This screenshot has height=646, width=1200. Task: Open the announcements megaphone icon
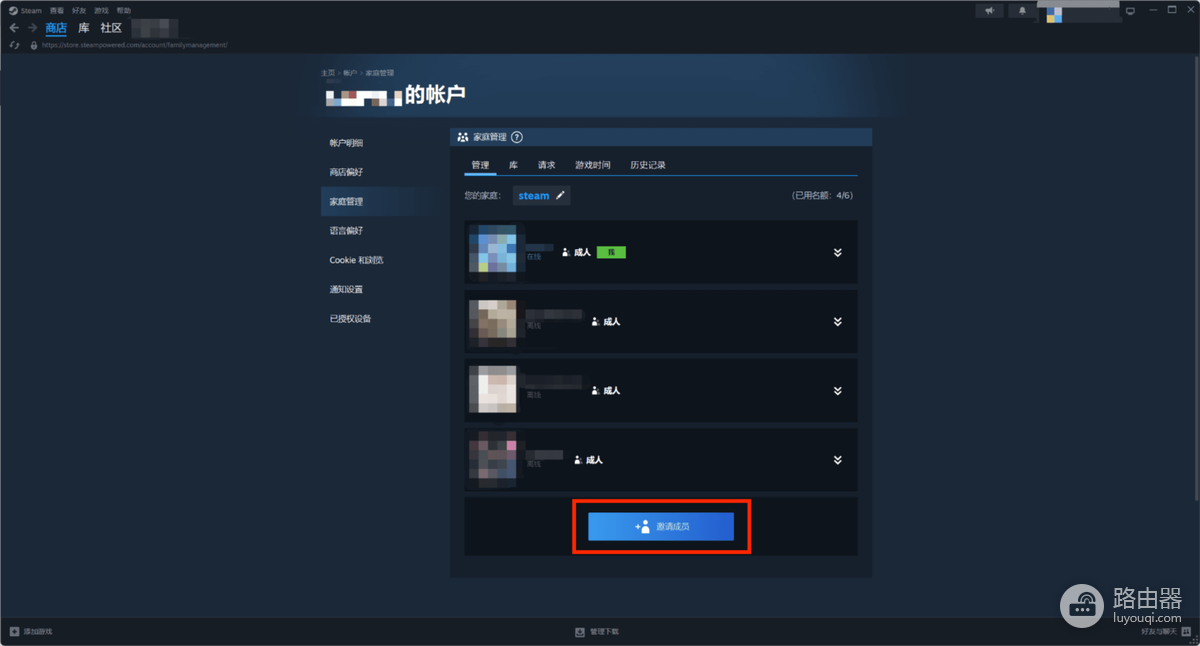pos(989,10)
